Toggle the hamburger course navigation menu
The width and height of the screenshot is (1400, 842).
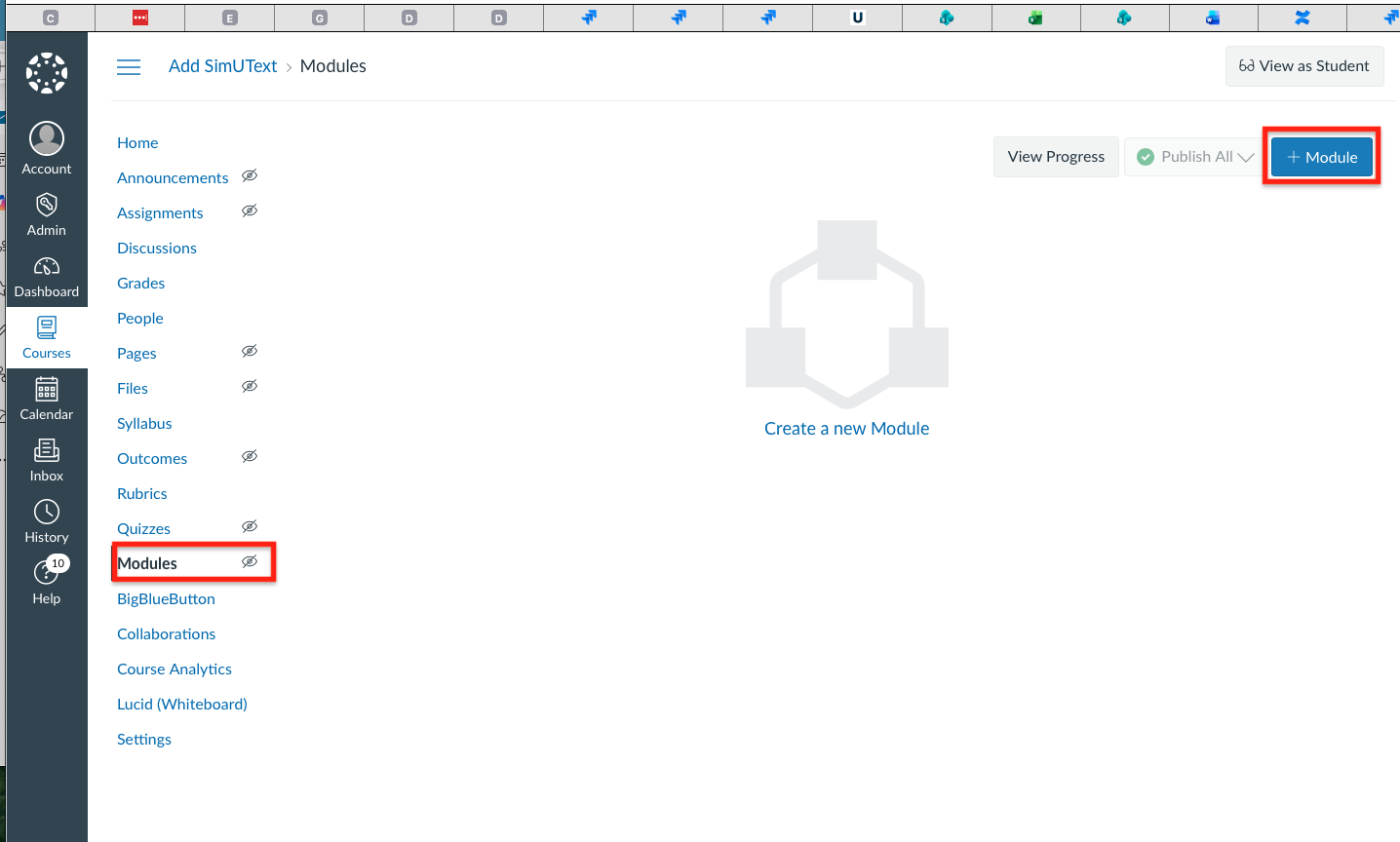[x=129, y=66]
